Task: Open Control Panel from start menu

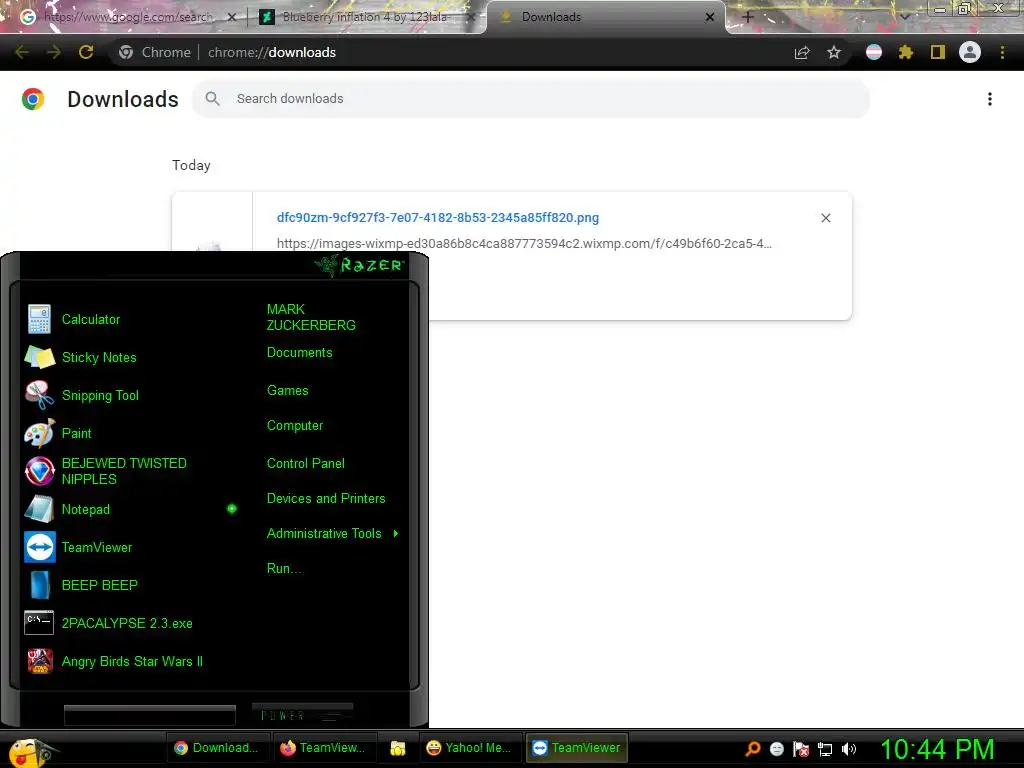Action: point(306,464)
